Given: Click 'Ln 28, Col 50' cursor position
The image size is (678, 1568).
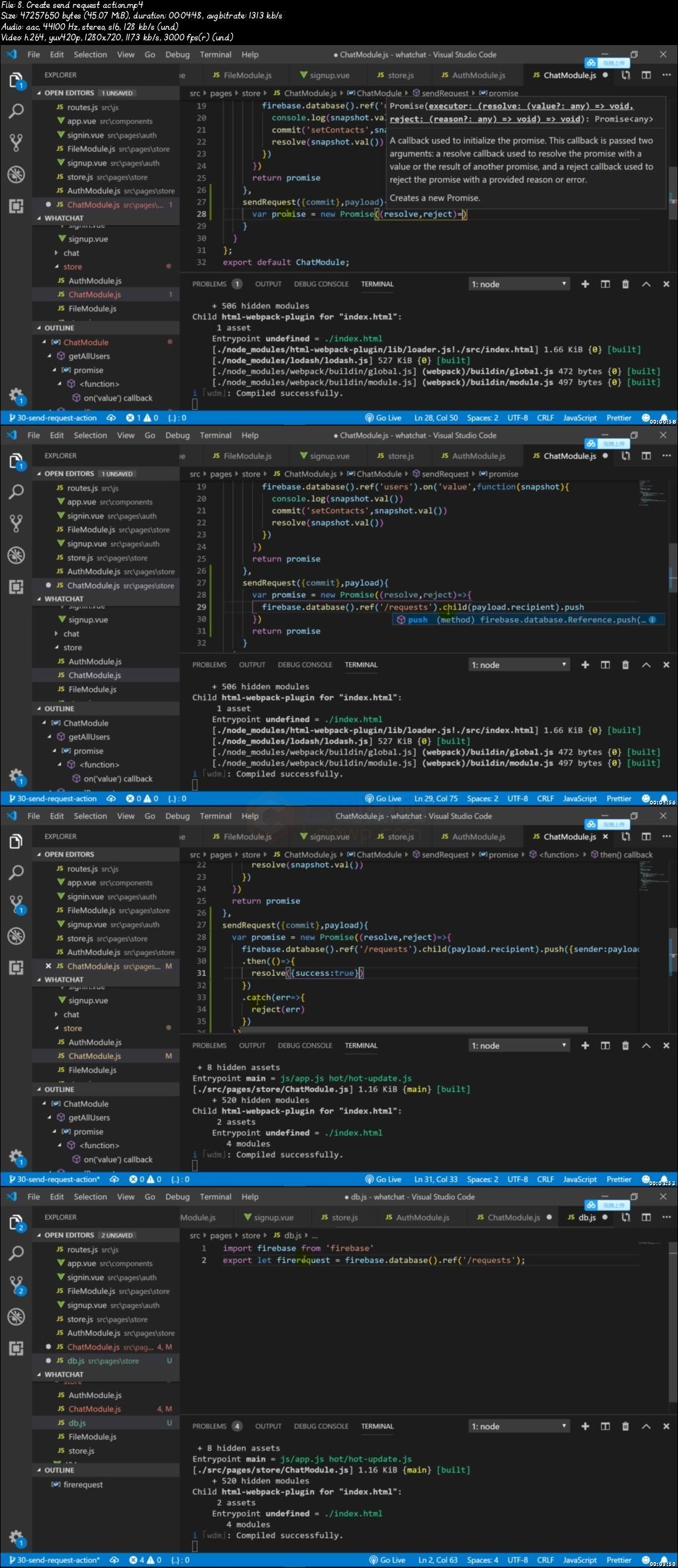Looking at the screenshot, I should tap(436, 418).
